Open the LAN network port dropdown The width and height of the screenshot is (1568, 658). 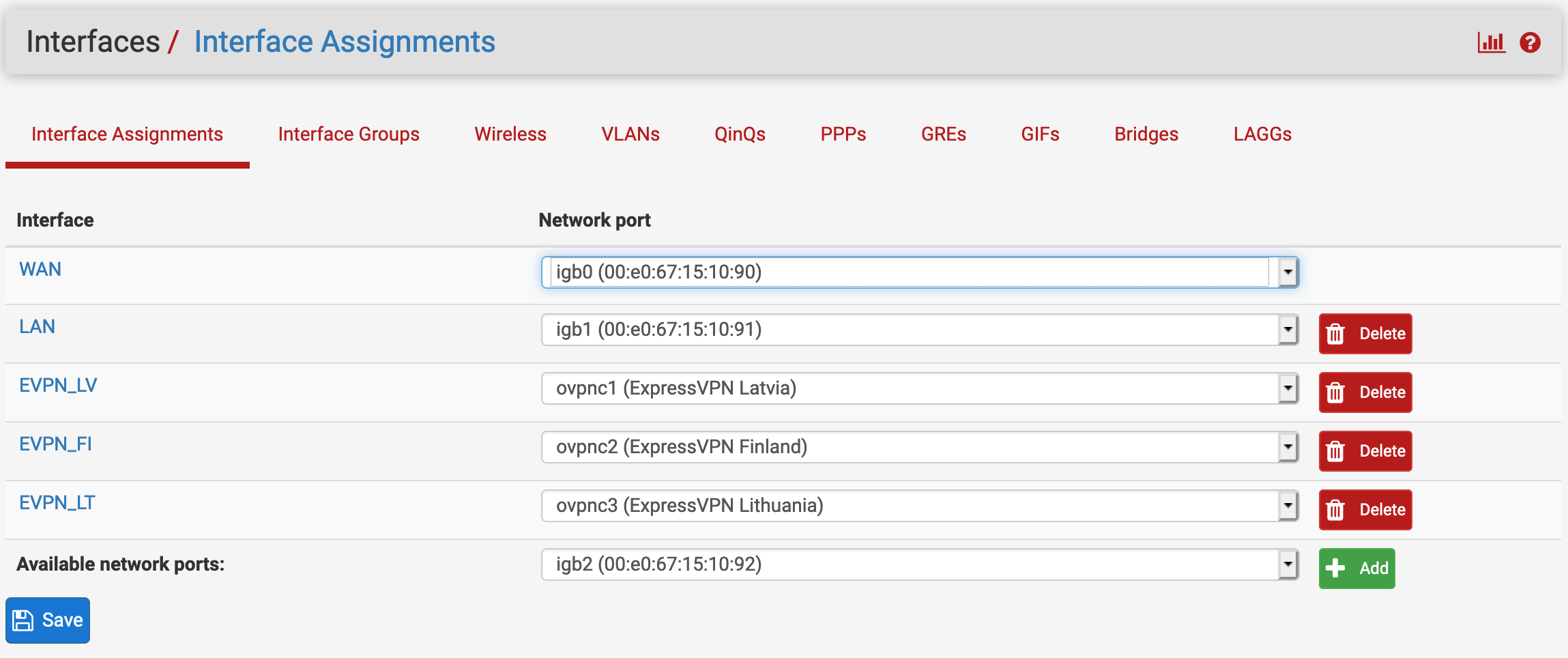click(x=1287, y=330)
